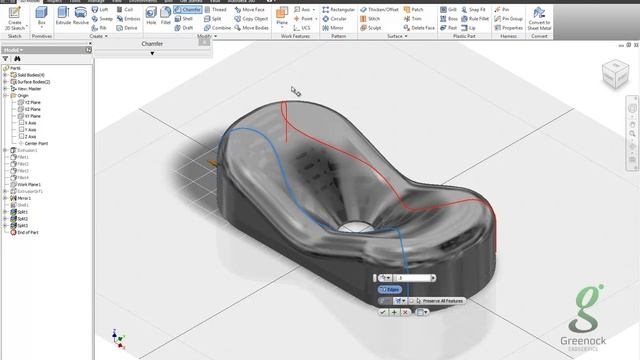
Task: Expand Solid Bodies(4) node
Action: tap(5, 75)
